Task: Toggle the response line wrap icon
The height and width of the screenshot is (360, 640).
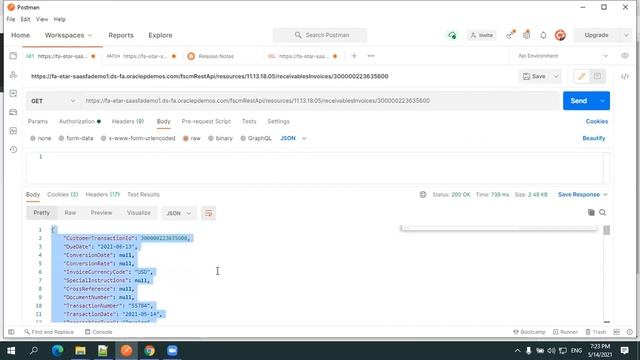Action: (x=208, y=213)
